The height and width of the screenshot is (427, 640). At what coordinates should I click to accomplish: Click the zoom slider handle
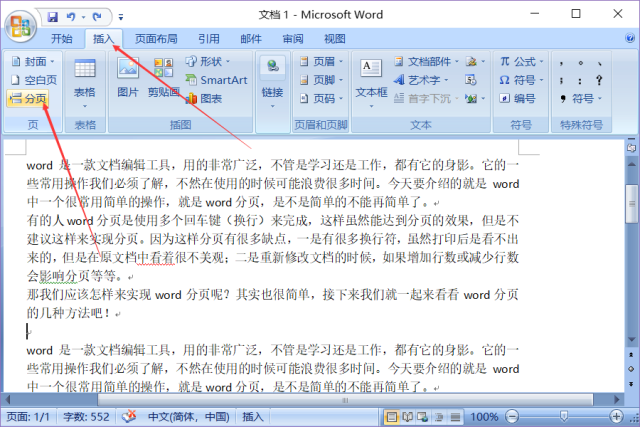[564, 417]
